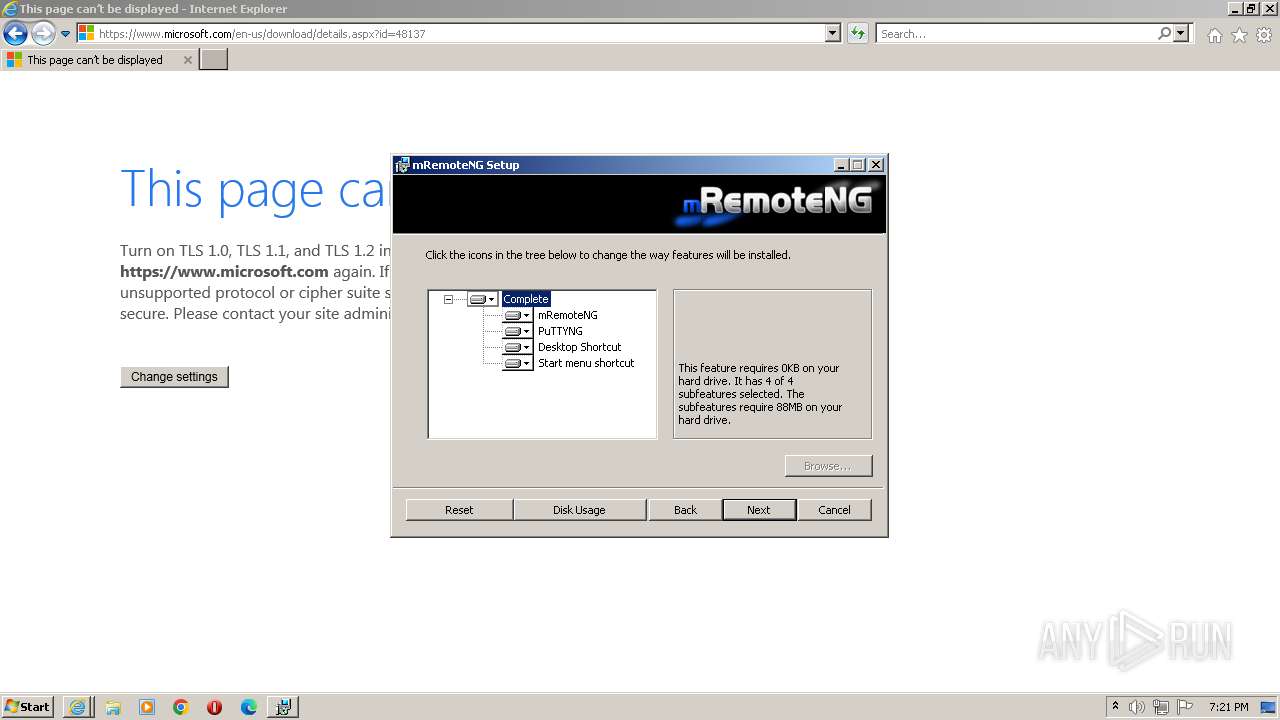
Task: Close the mRemoteNG Setup dialog
Action: point(876,165)
